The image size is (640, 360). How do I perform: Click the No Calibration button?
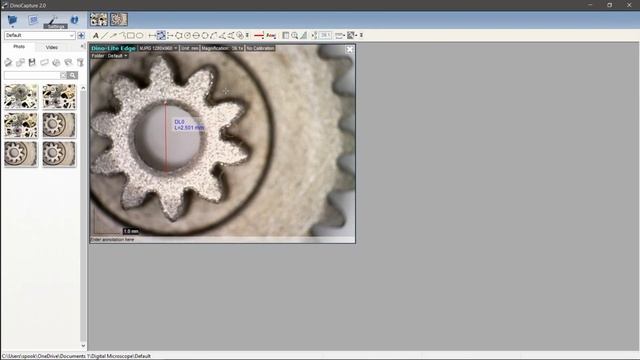pos(260,48)
